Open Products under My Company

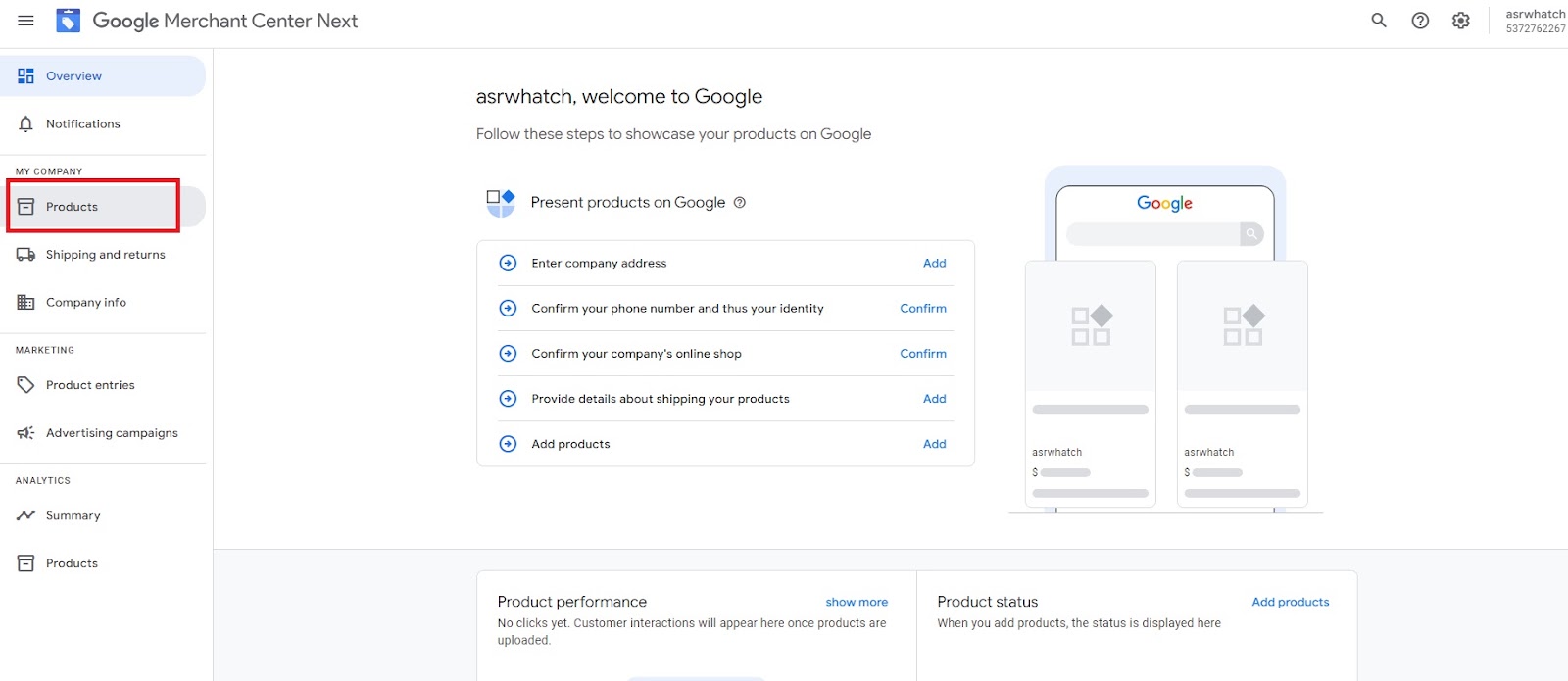tap(103, 207)
